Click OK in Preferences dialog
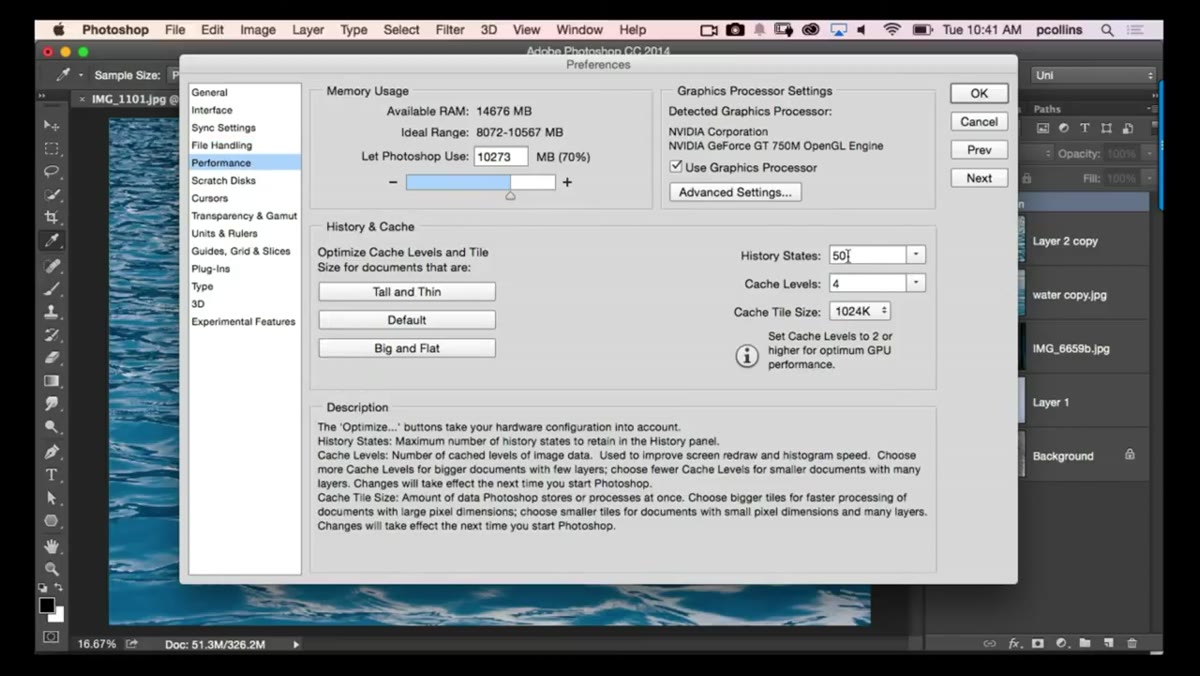 coord(979,93)
